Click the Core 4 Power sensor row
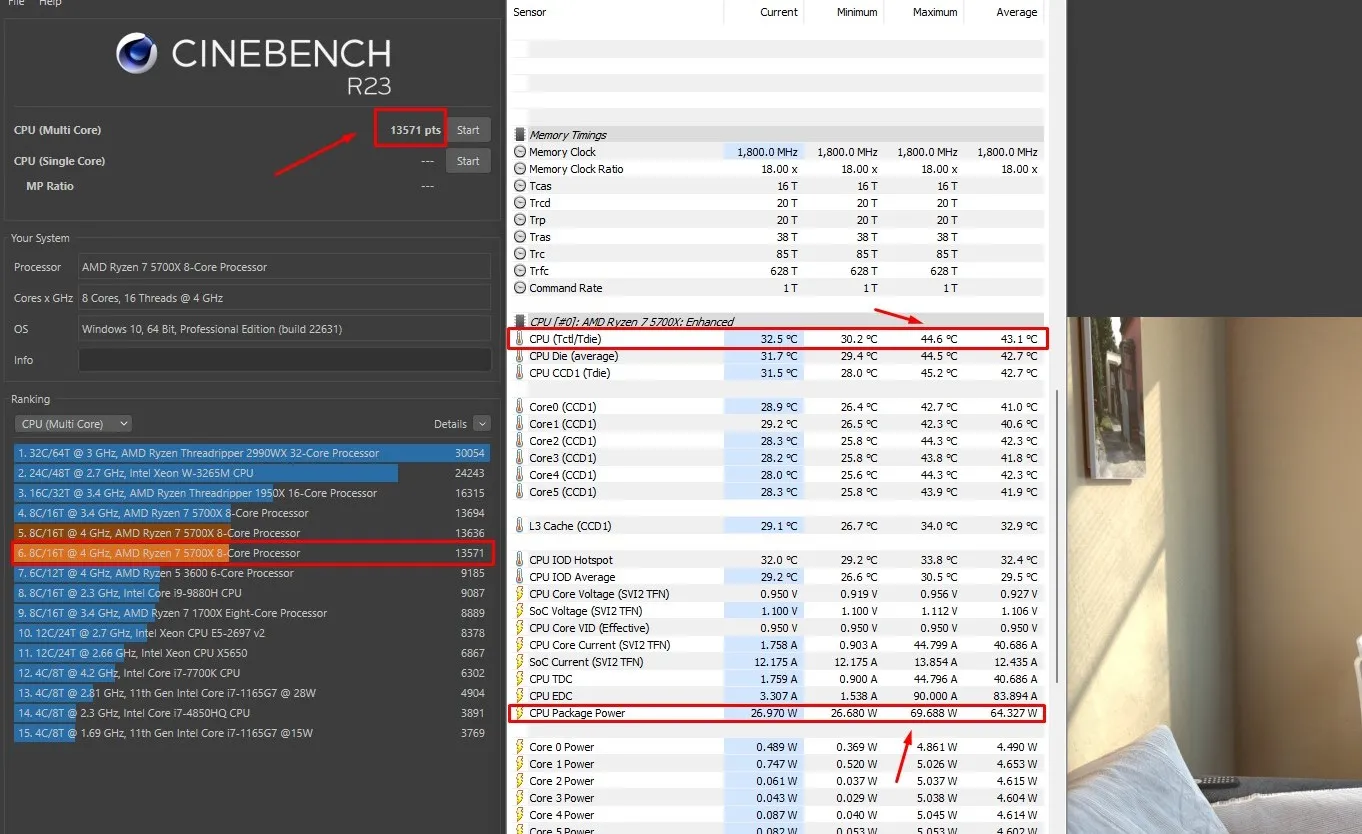This screenshot has width=1362, height=834. click(x=776, y=815)
